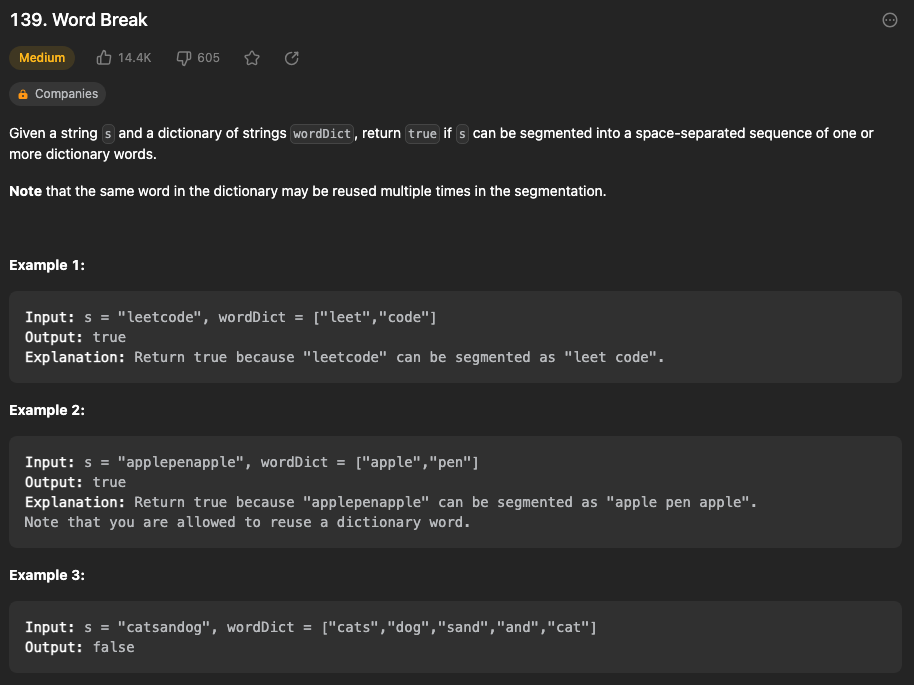The height and width of the screenshot is (685, 914).
Task: Click the inline code 'true' keyword
Action: (x=422, y=134)
